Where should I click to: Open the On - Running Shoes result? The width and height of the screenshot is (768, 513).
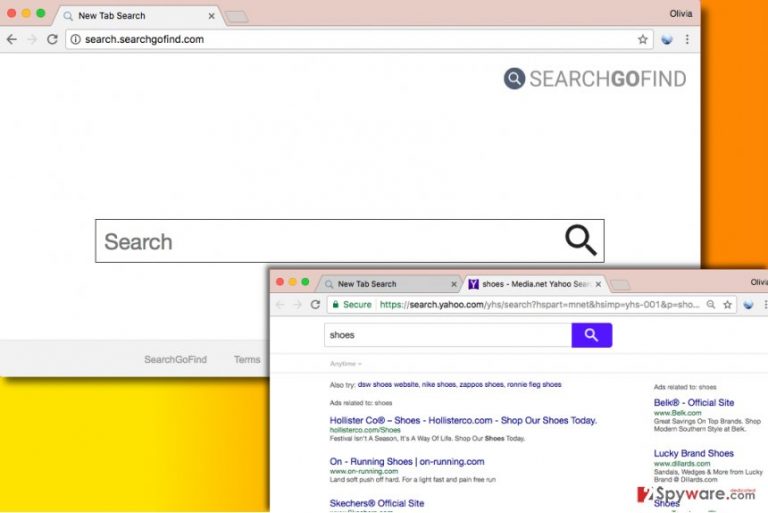click(x=407, y=462)
